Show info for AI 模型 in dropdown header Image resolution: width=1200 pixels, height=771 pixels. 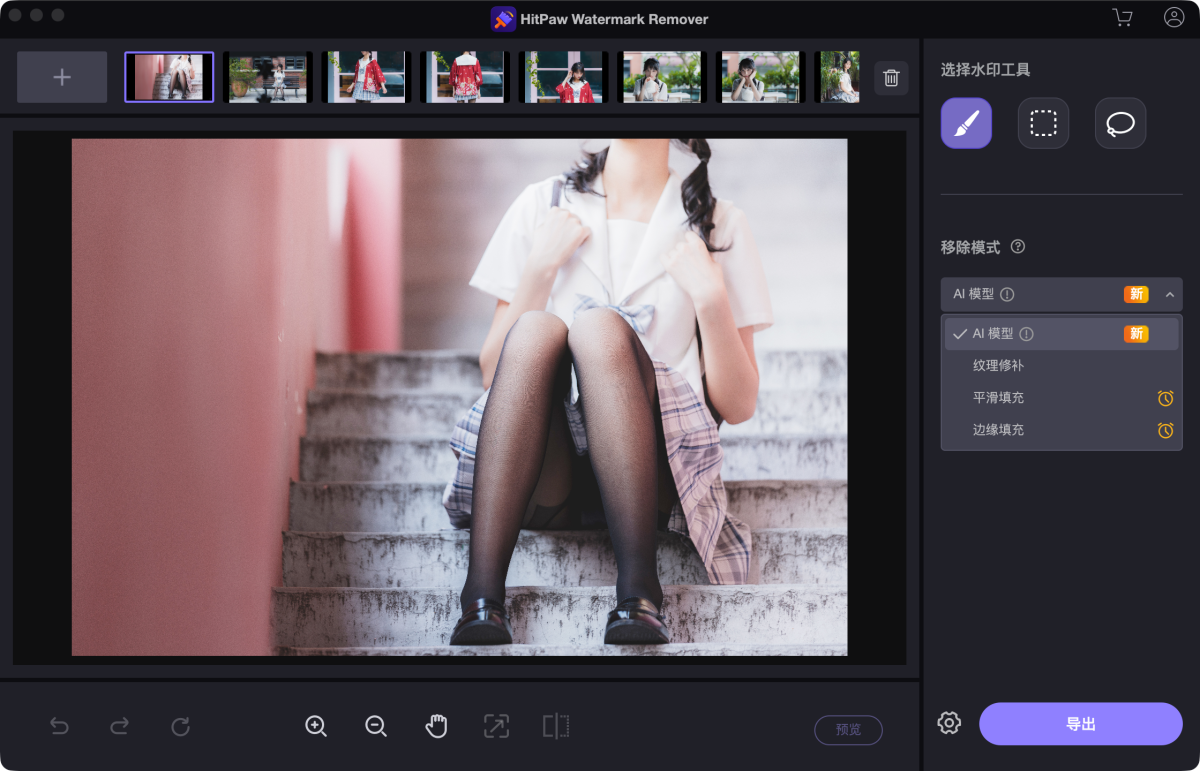[x=1007, y=295]
